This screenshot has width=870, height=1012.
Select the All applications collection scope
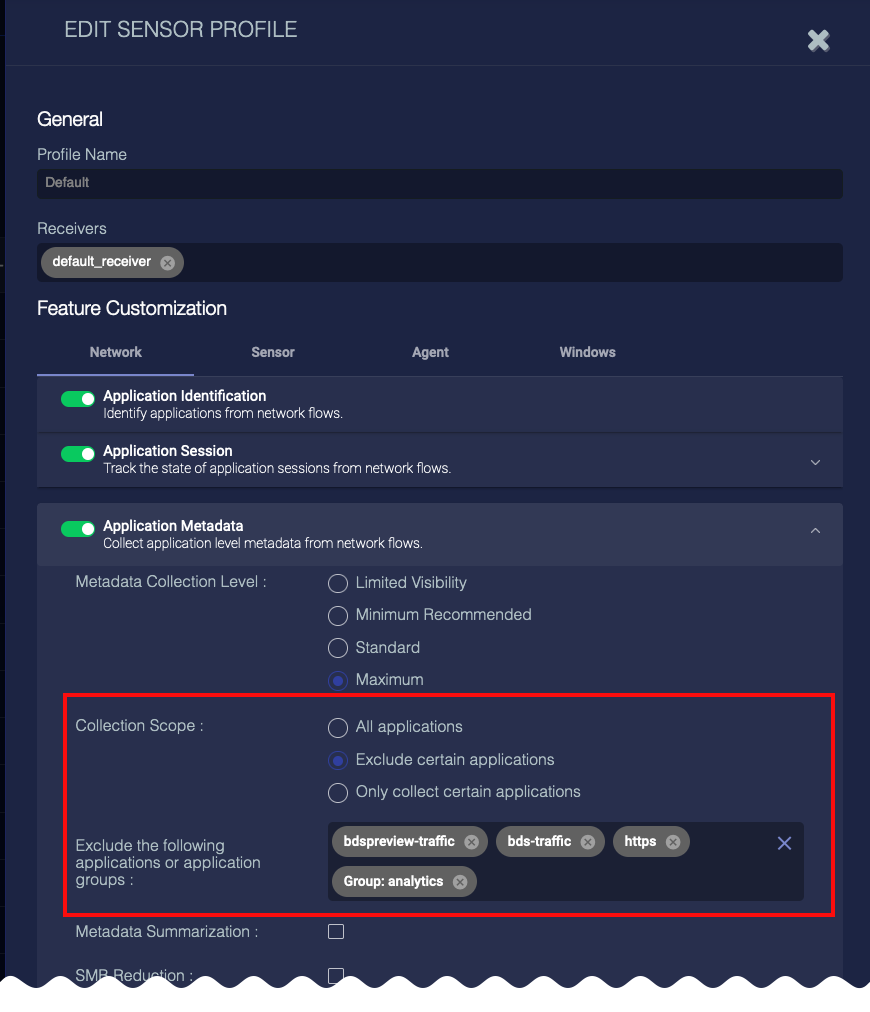tap(337, 728)
